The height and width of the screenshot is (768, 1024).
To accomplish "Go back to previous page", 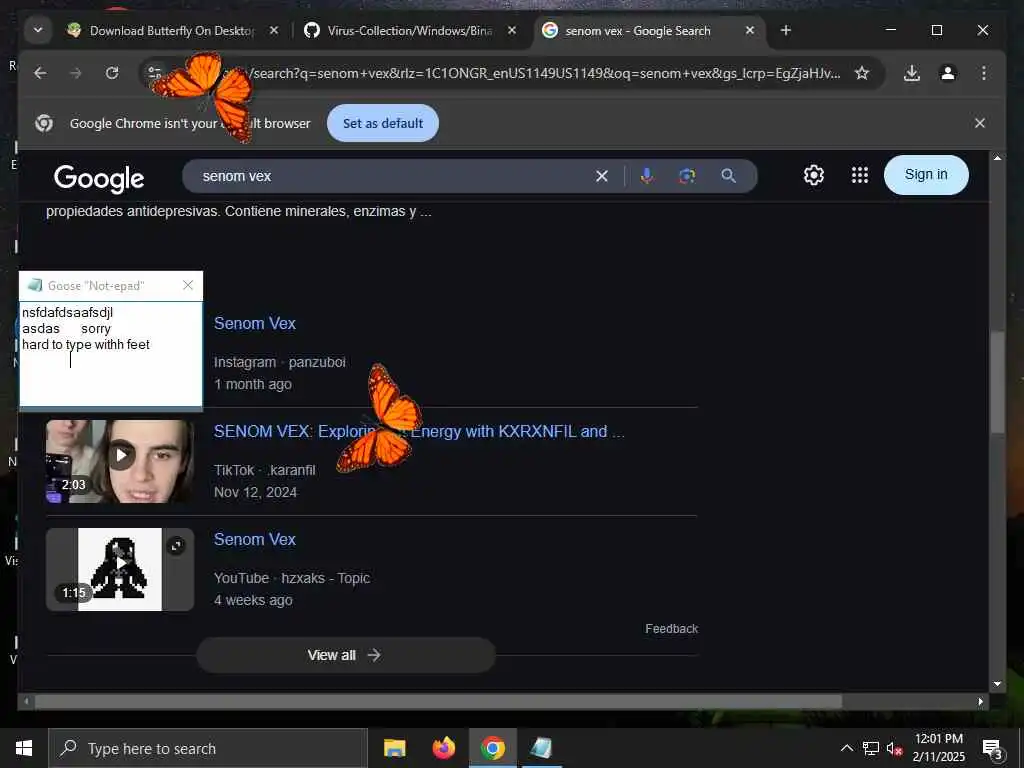I will 40,73.
